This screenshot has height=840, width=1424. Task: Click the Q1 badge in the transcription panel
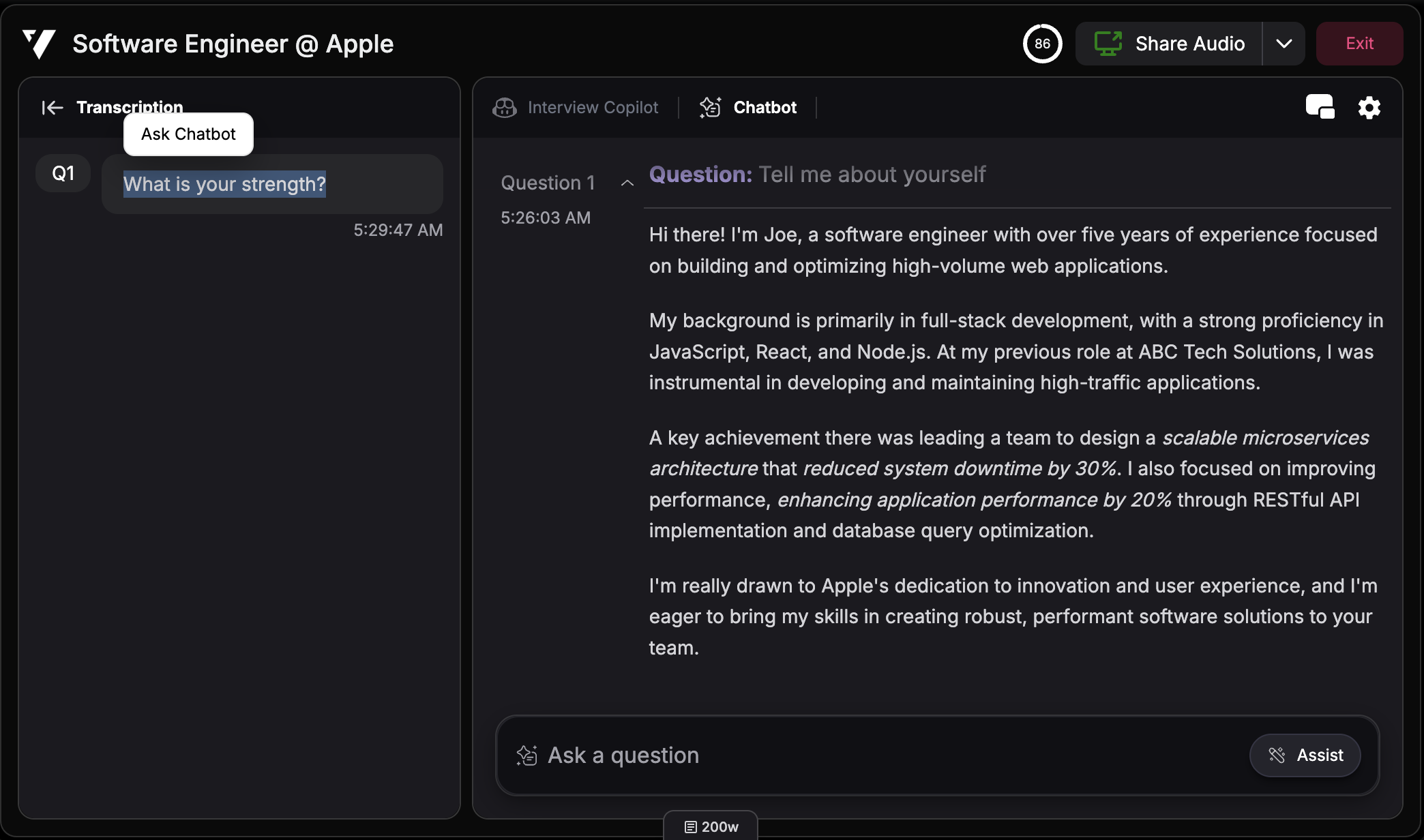(x=62, y=172)
